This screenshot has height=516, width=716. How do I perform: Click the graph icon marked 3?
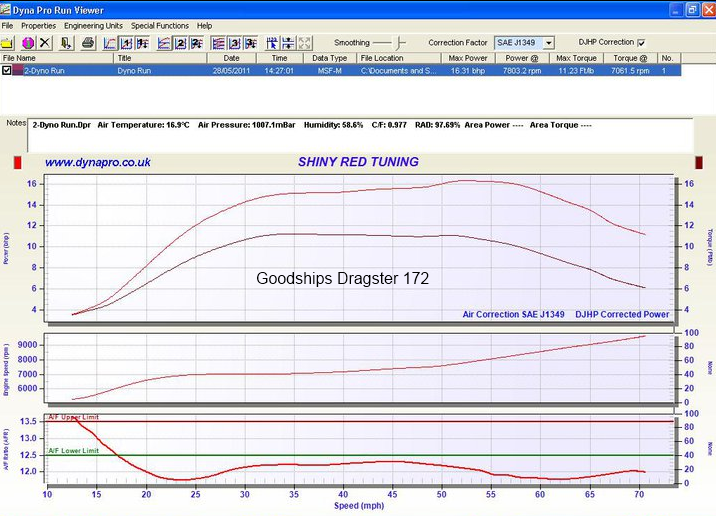pyautogui.click(x=235, y=43)
